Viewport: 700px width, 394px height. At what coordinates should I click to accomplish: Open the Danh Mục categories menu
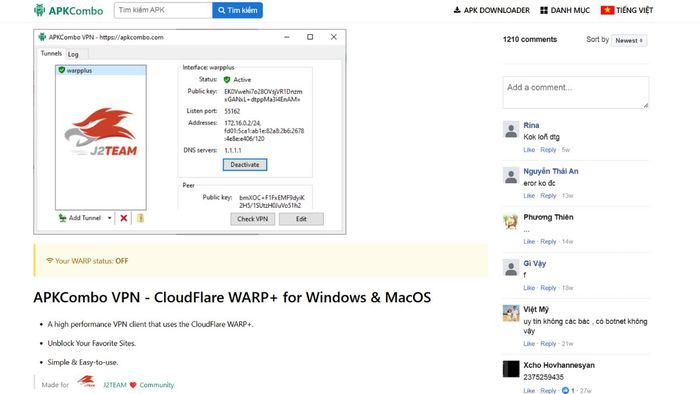point(565,10)
